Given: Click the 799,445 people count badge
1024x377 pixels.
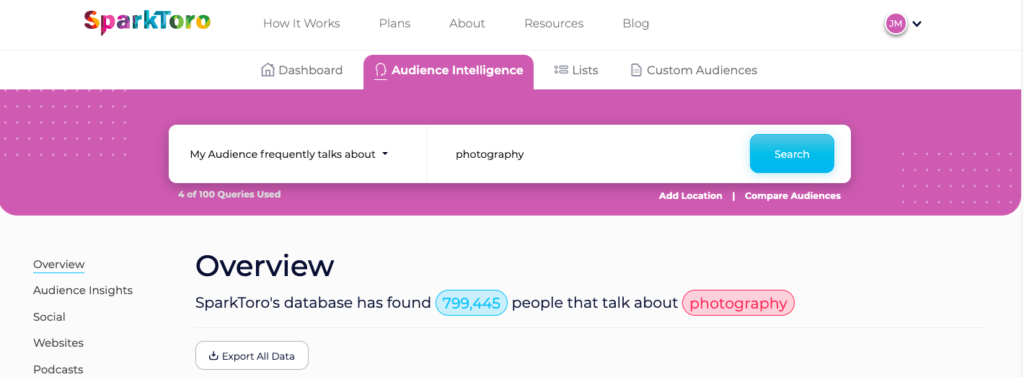Looking at the screenshot, I should 472,303.
